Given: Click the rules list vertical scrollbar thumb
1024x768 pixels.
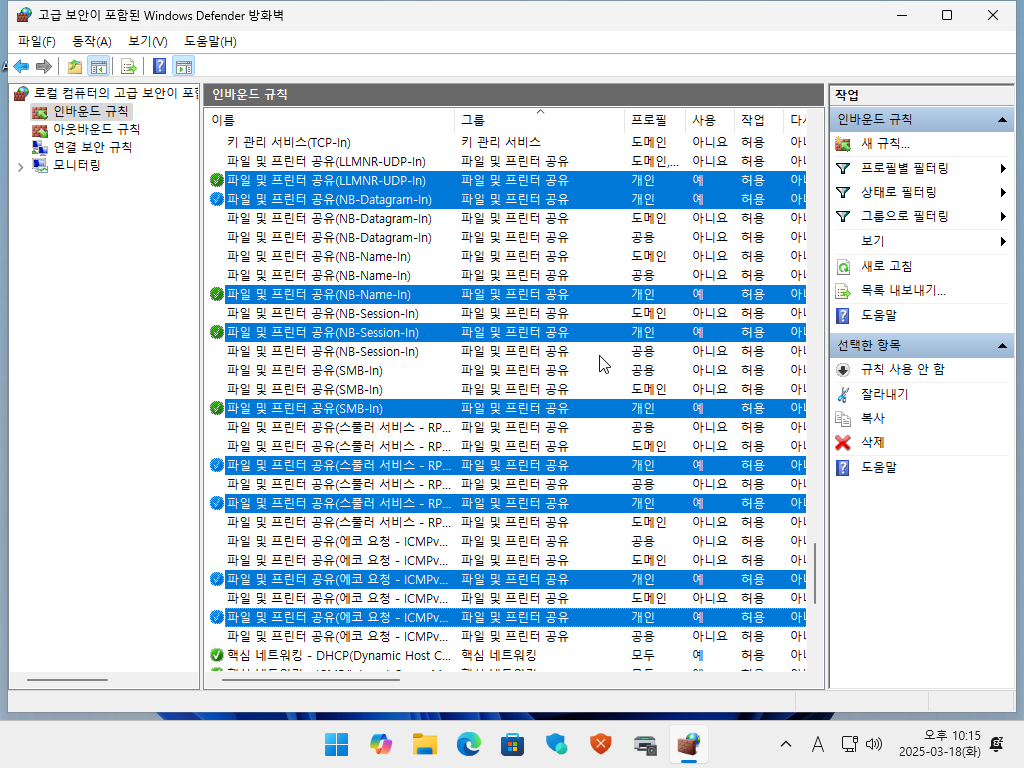Looking at the screenshot, I should [815, 572].
